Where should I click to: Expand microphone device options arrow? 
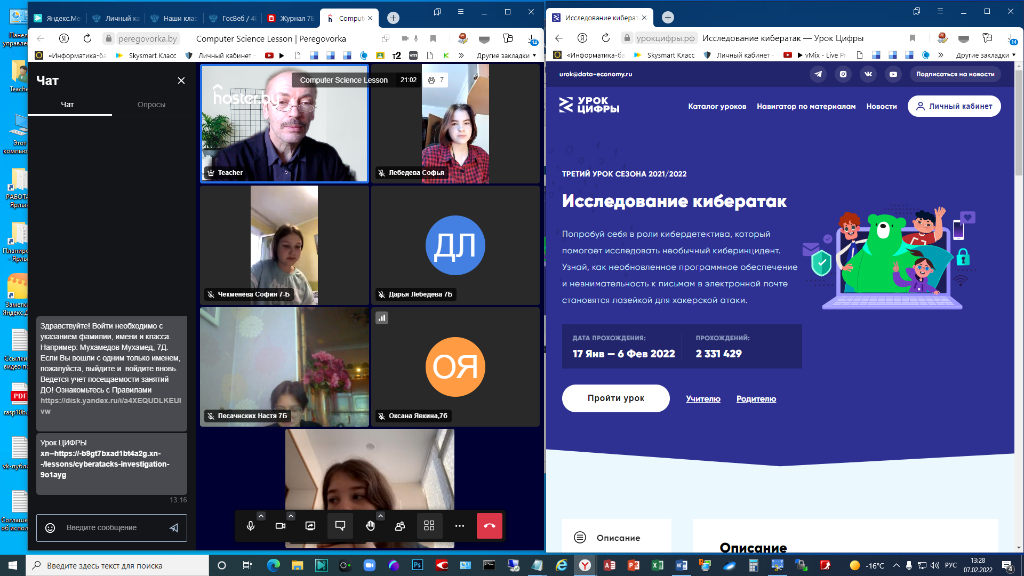click(x=261, y=516)
